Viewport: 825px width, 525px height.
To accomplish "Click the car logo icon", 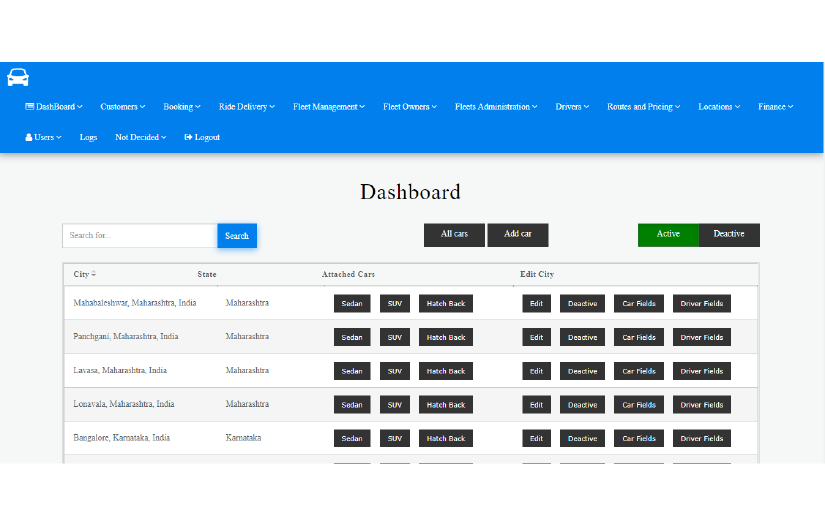I will 18,77.
